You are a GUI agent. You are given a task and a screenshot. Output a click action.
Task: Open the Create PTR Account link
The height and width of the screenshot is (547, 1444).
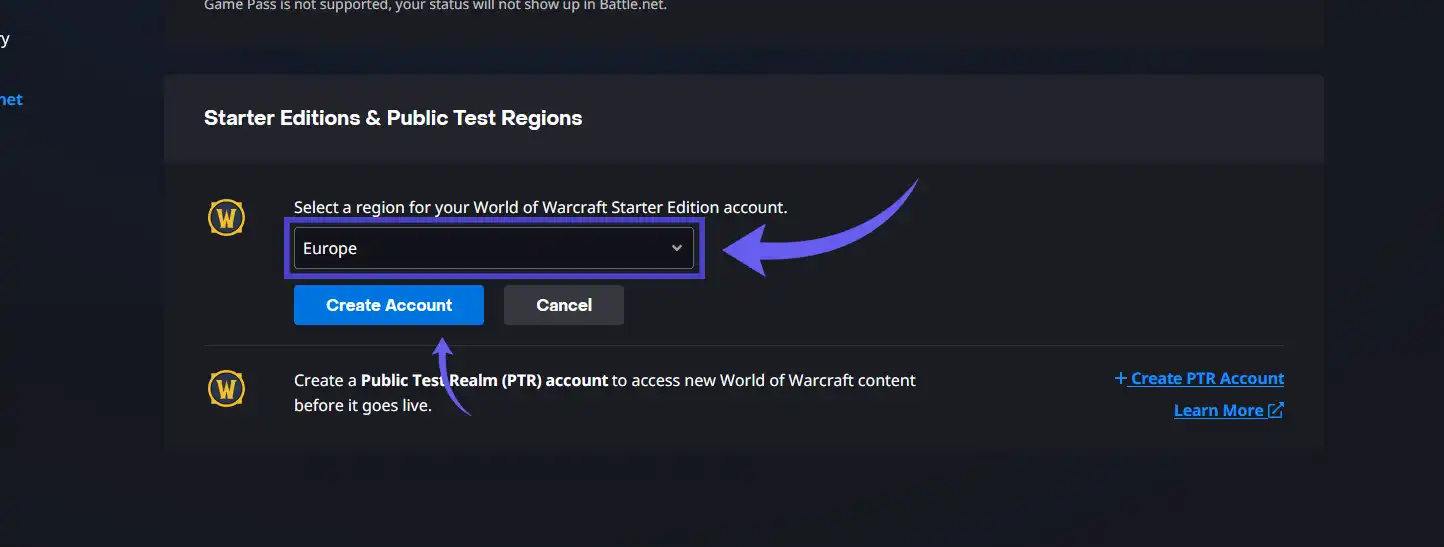click(1207, 378)
